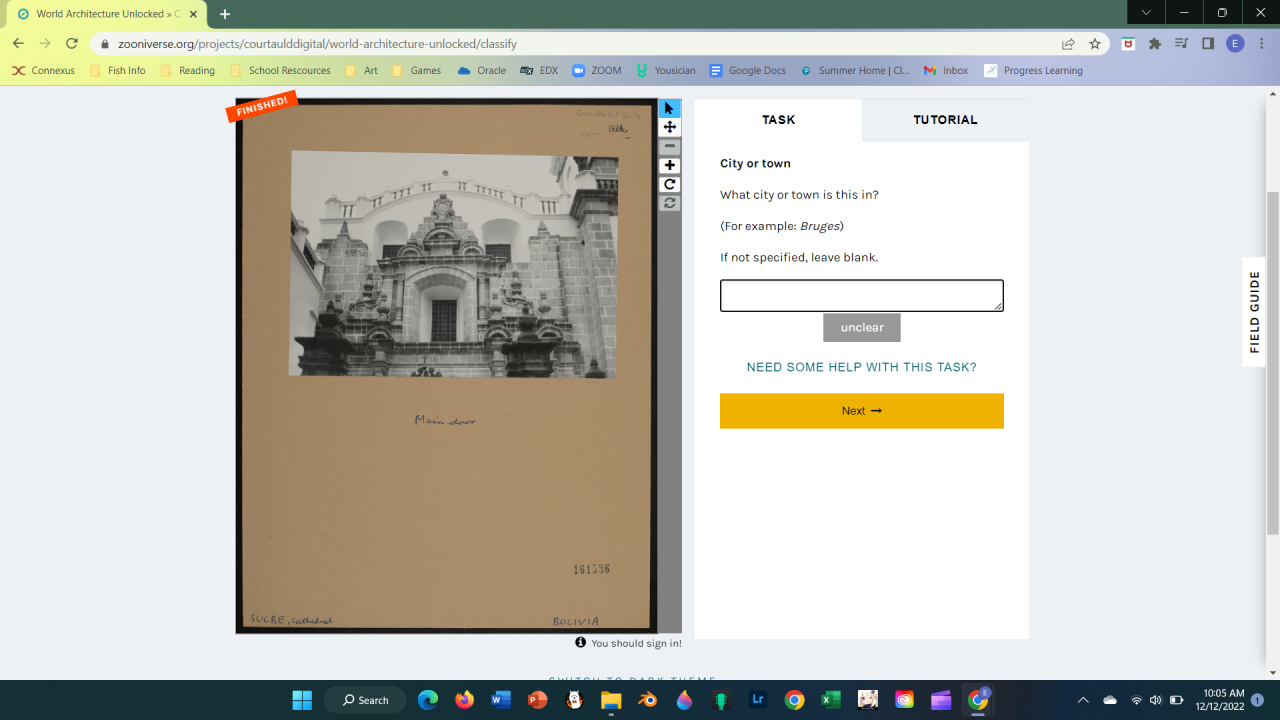Screen dimensions: 1280x720
Task: Open the Gmail Inbox bookmark
Action: click(x=946, y=71)
